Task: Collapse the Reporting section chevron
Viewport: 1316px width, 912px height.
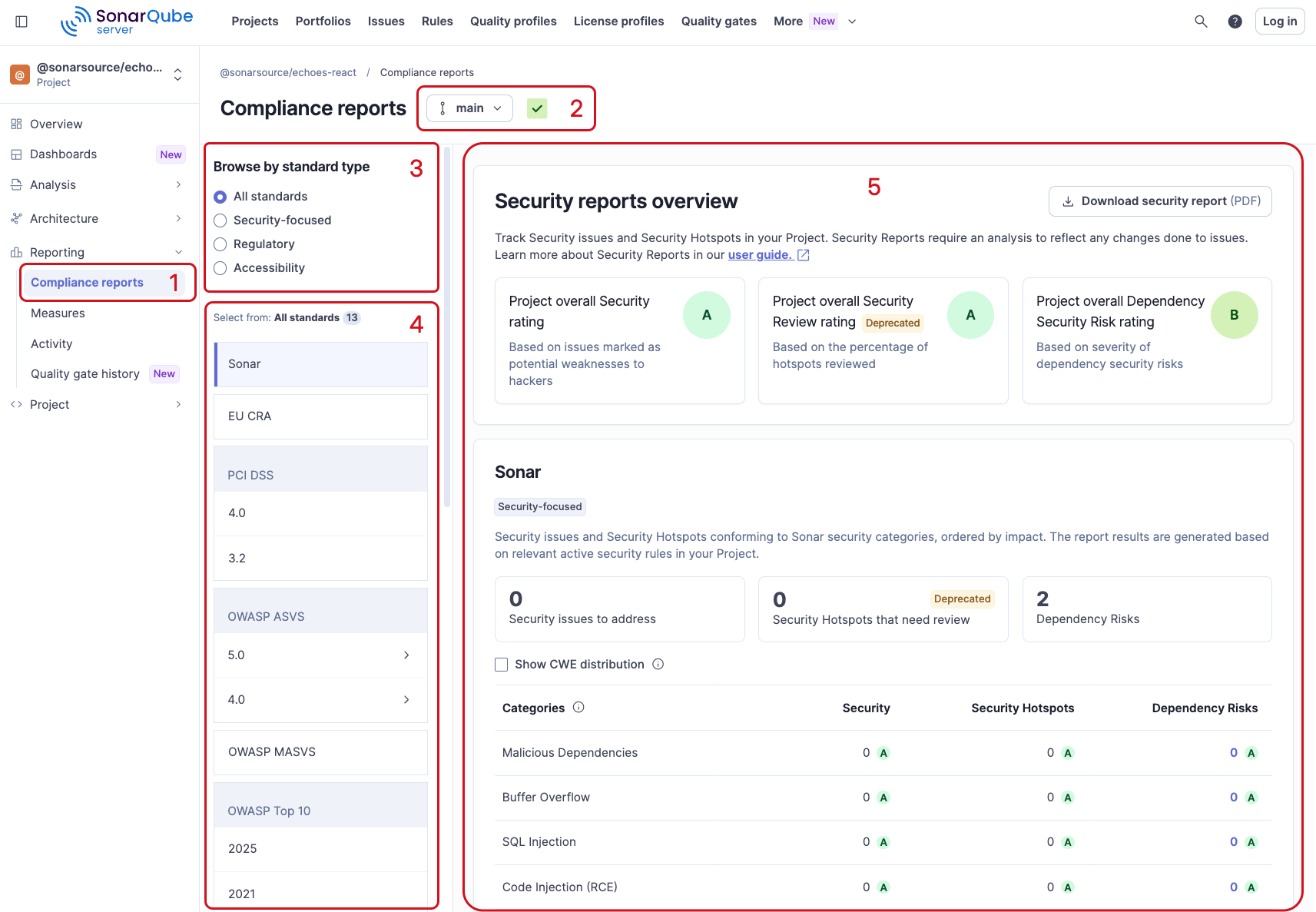Action: [178, 252]
